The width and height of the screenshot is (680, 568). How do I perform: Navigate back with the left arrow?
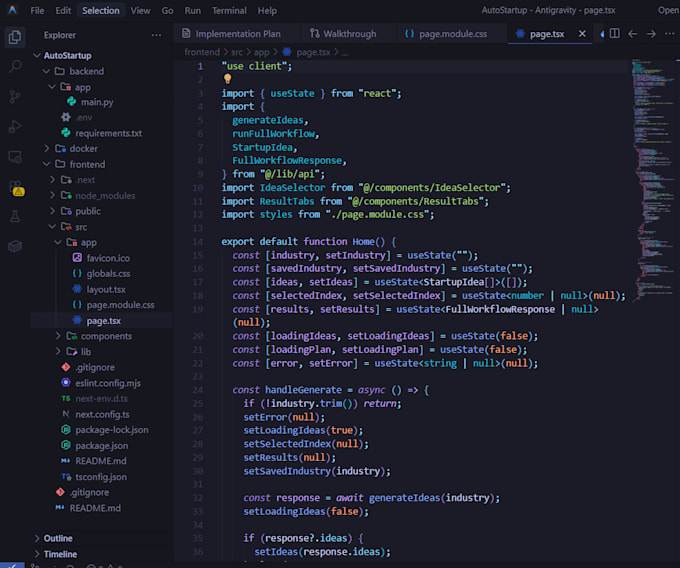point(632,34)
